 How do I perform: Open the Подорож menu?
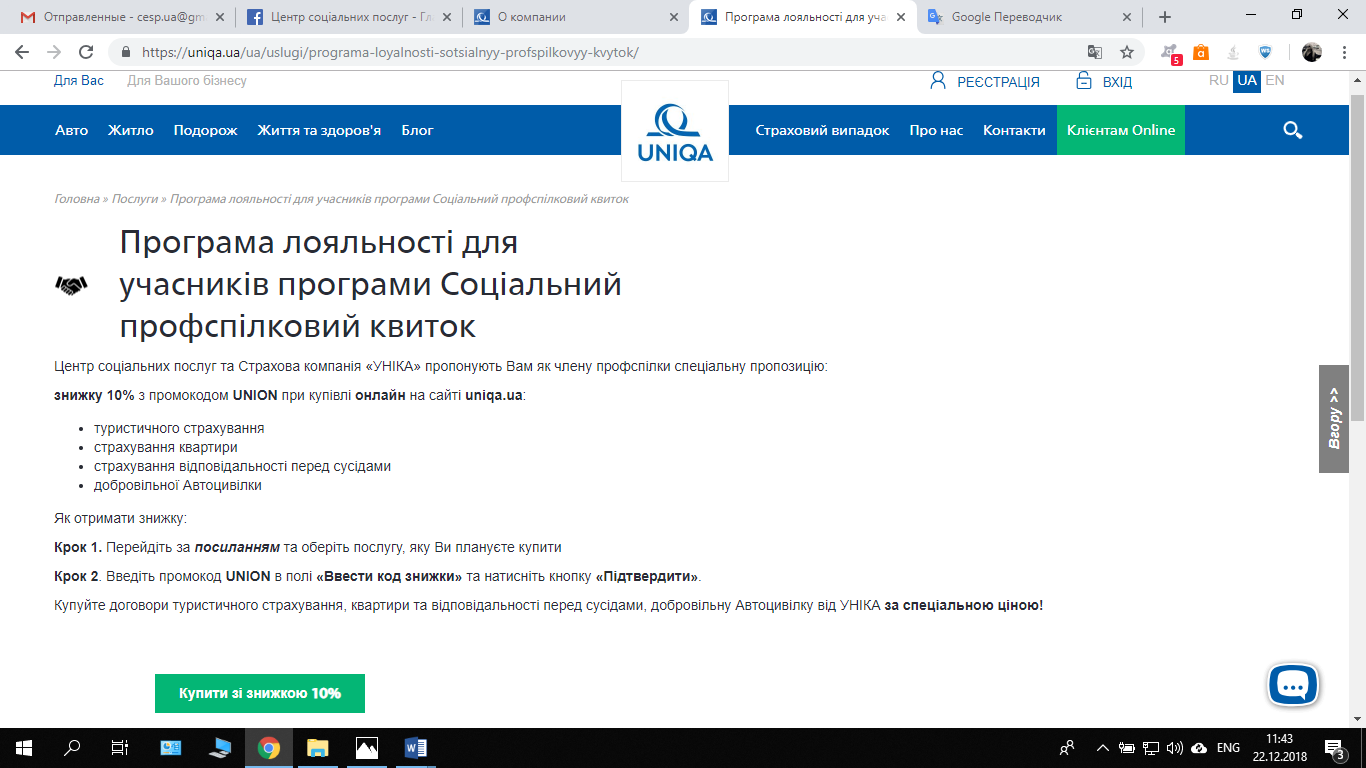205,131
